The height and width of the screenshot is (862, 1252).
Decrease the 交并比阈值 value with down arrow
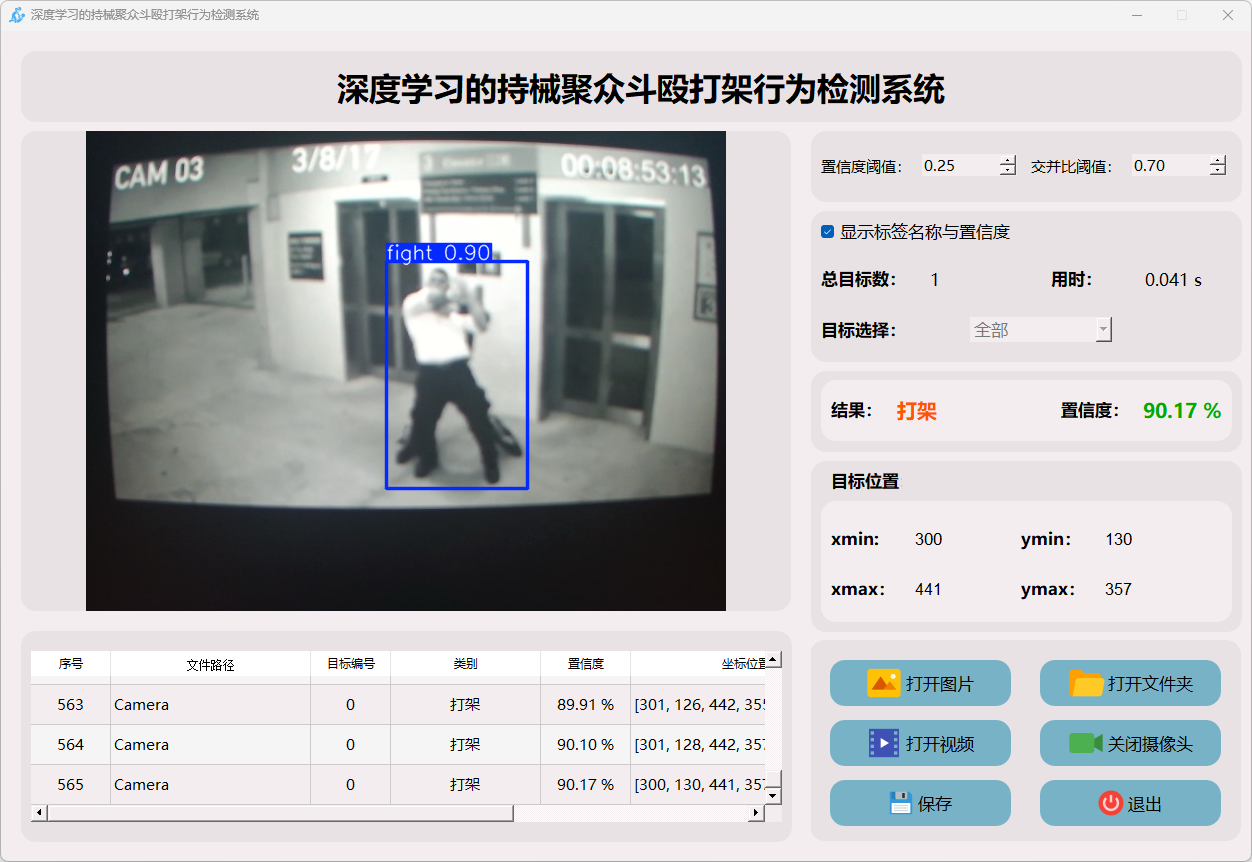coord(1217,171)
